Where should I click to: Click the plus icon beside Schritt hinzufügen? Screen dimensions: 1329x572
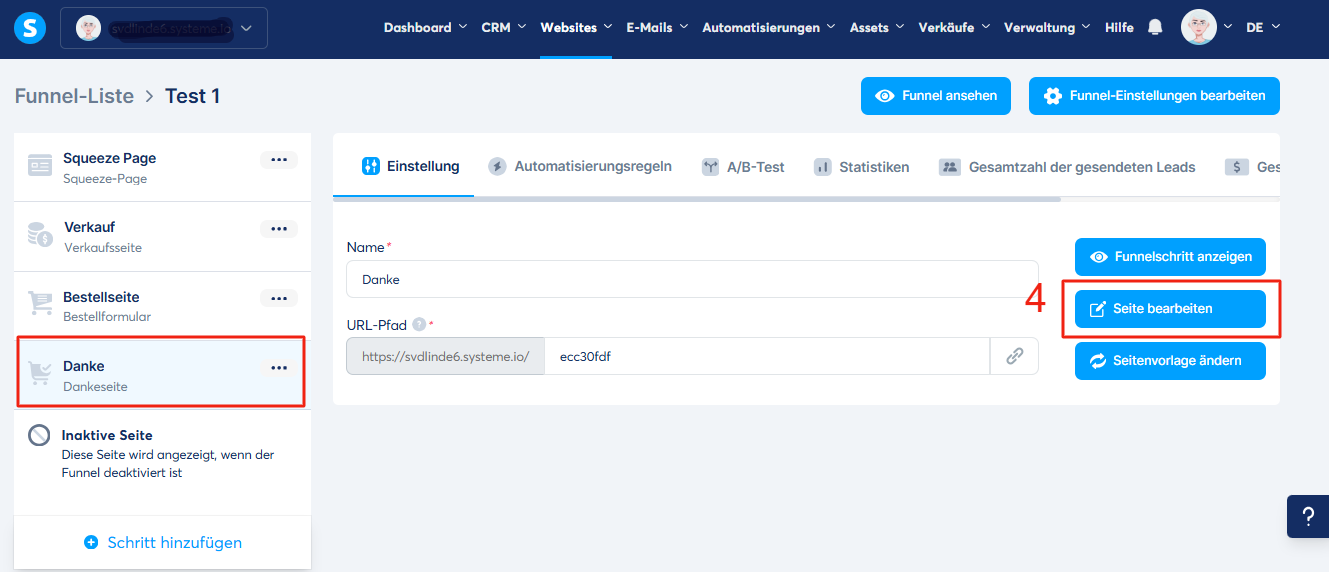[91, 543]
